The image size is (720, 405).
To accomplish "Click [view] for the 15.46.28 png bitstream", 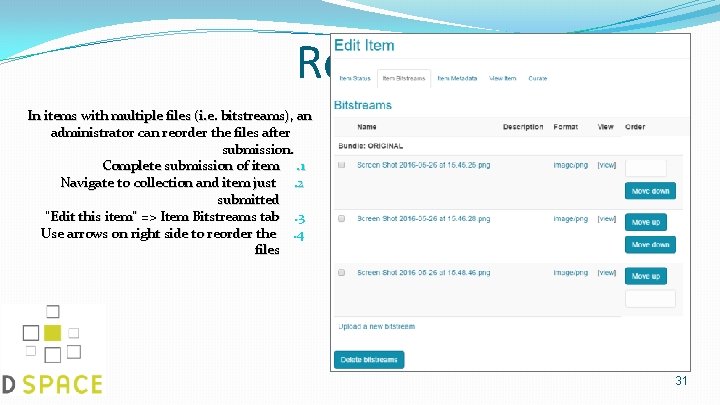I will [607, 219].
